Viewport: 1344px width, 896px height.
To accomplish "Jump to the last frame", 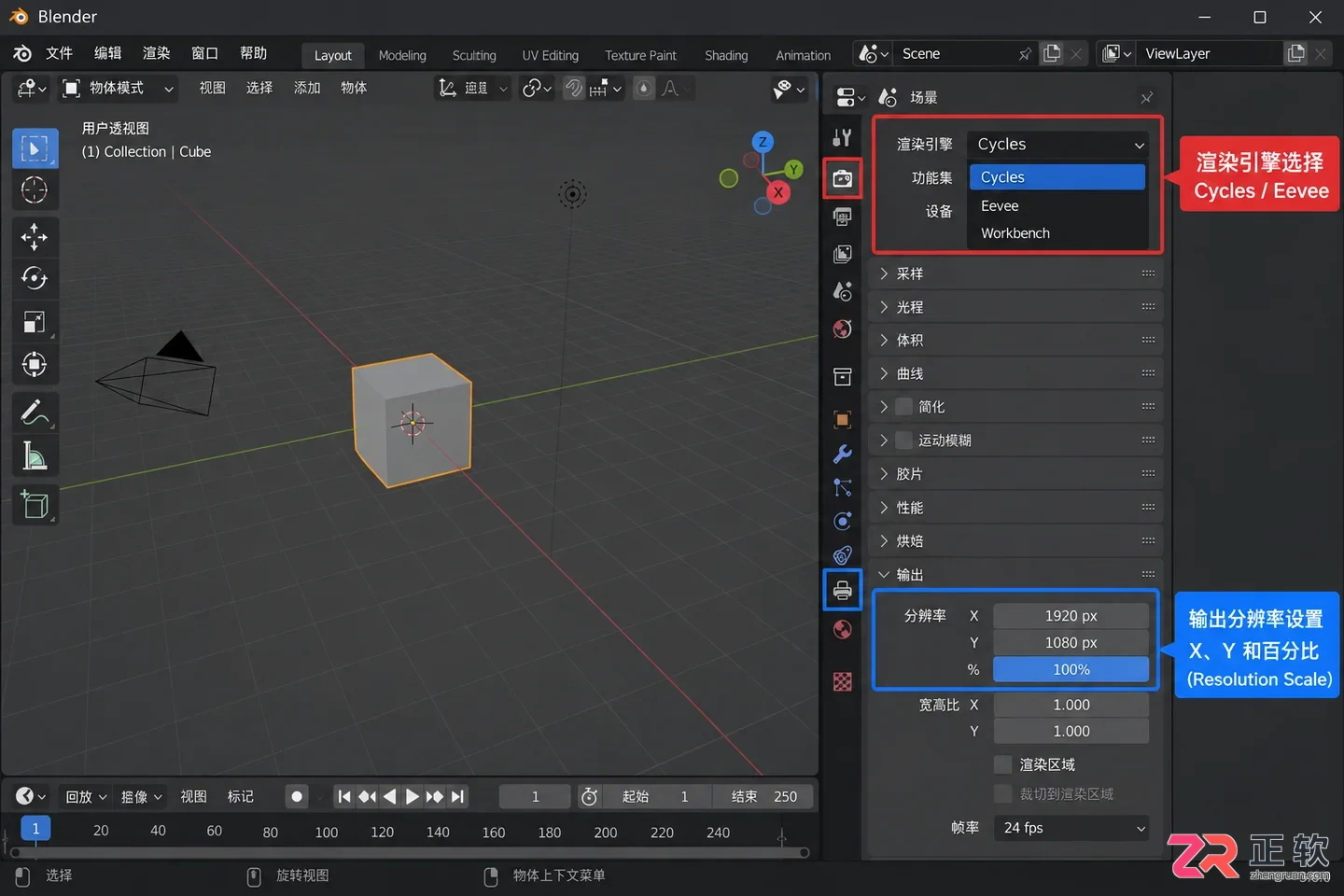I will click(457, 796).
